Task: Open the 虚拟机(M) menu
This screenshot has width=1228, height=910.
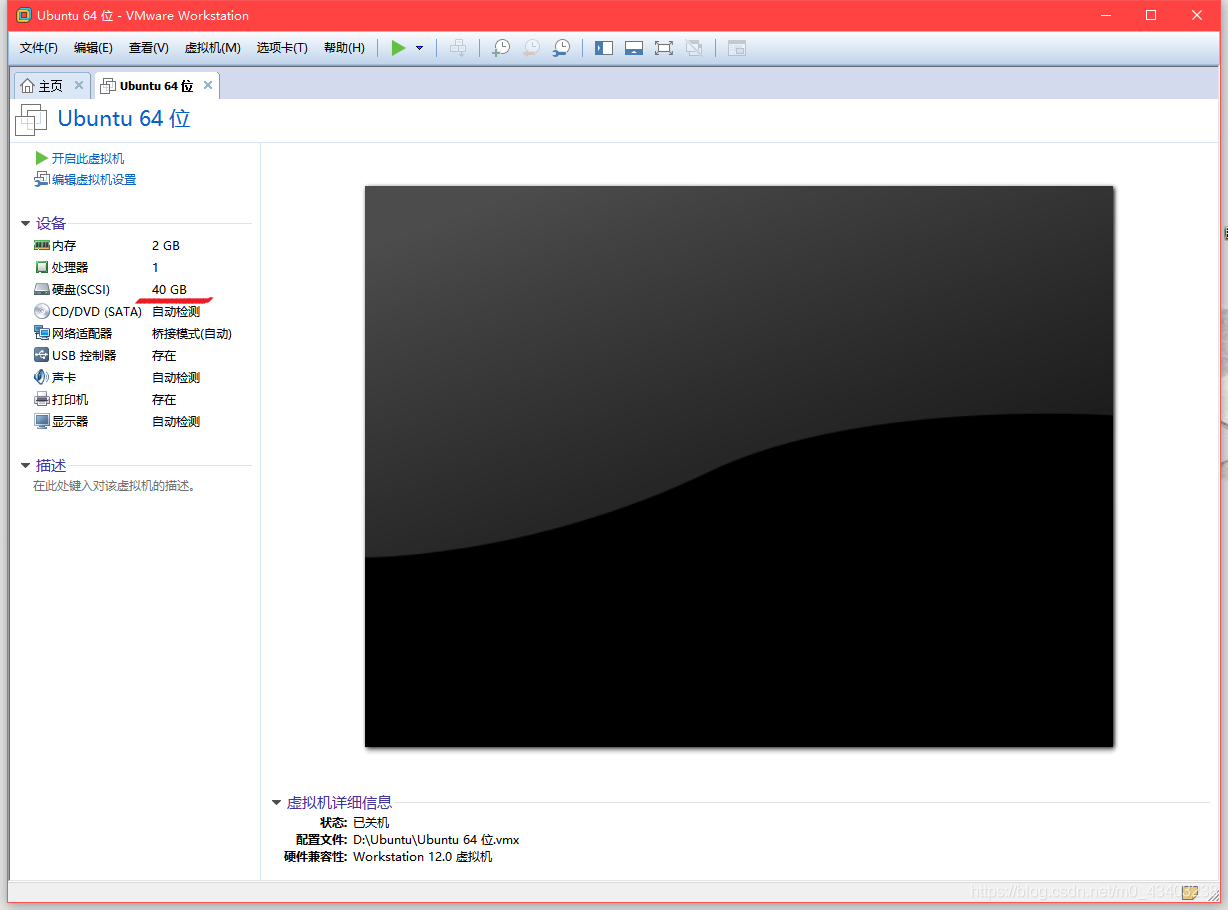Action: click(x=212, y=48)
